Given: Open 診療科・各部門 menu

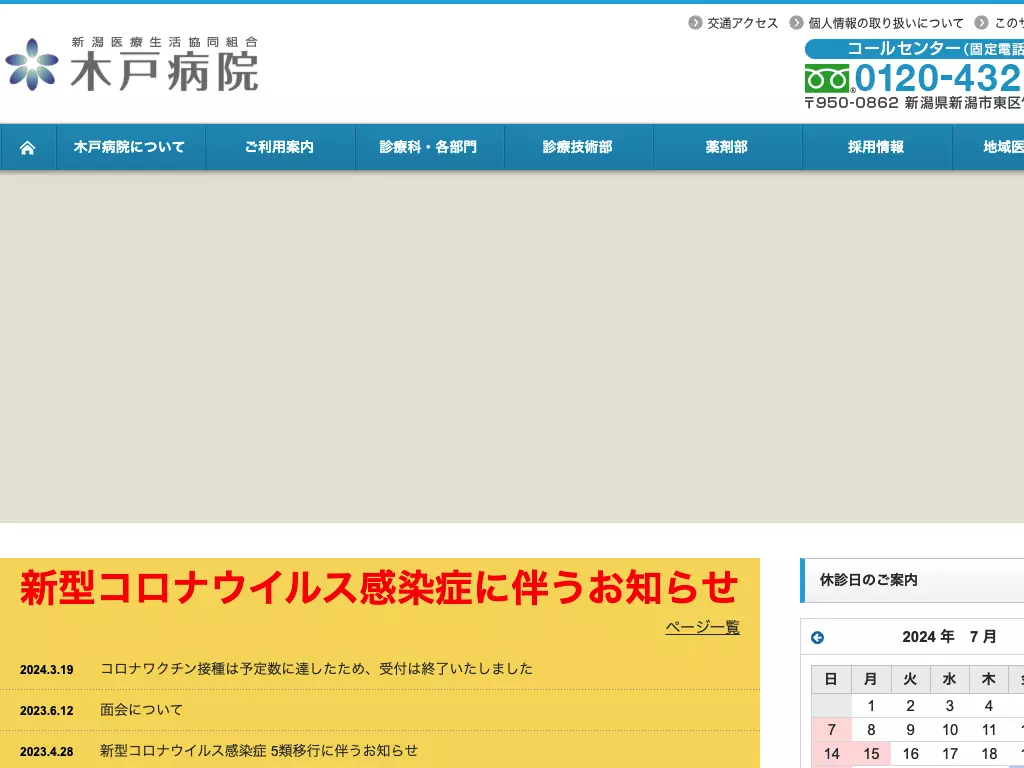Looking at the screenshot, I should (x=429, y=147).
